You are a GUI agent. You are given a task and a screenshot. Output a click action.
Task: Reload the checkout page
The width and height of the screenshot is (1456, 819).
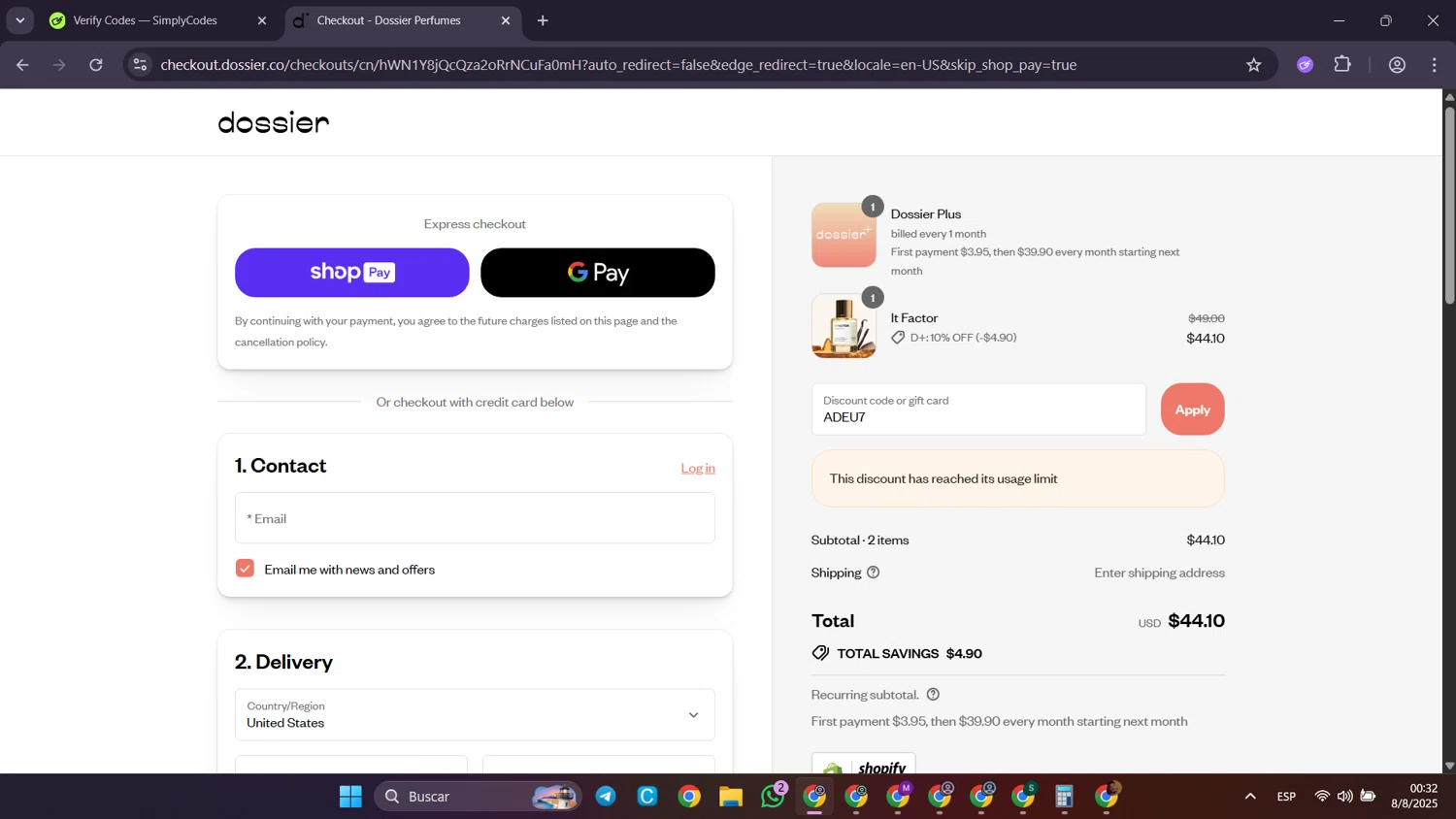[x=96, y=65]
